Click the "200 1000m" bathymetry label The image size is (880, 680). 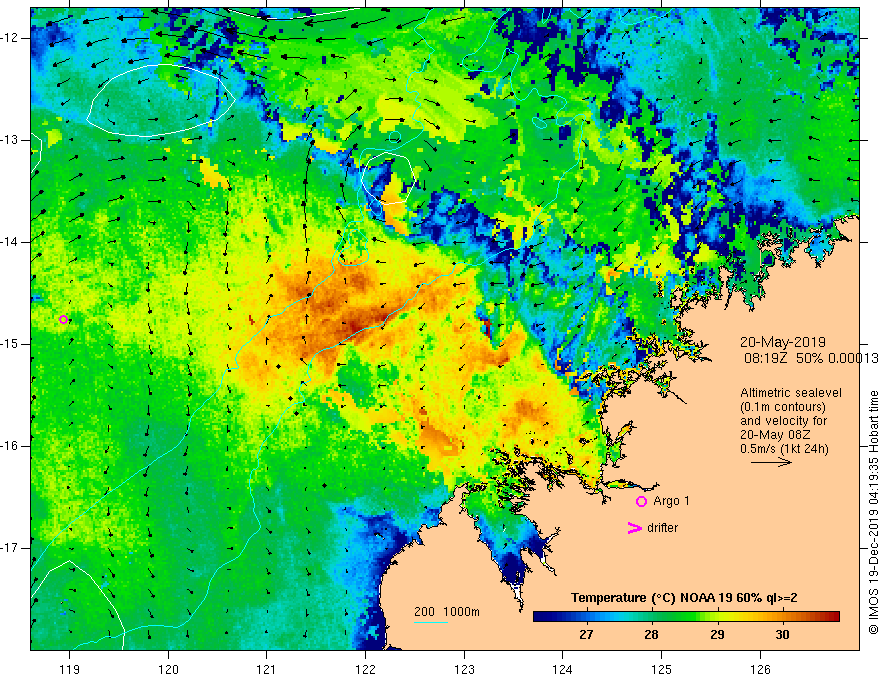(x=447, y=612)
